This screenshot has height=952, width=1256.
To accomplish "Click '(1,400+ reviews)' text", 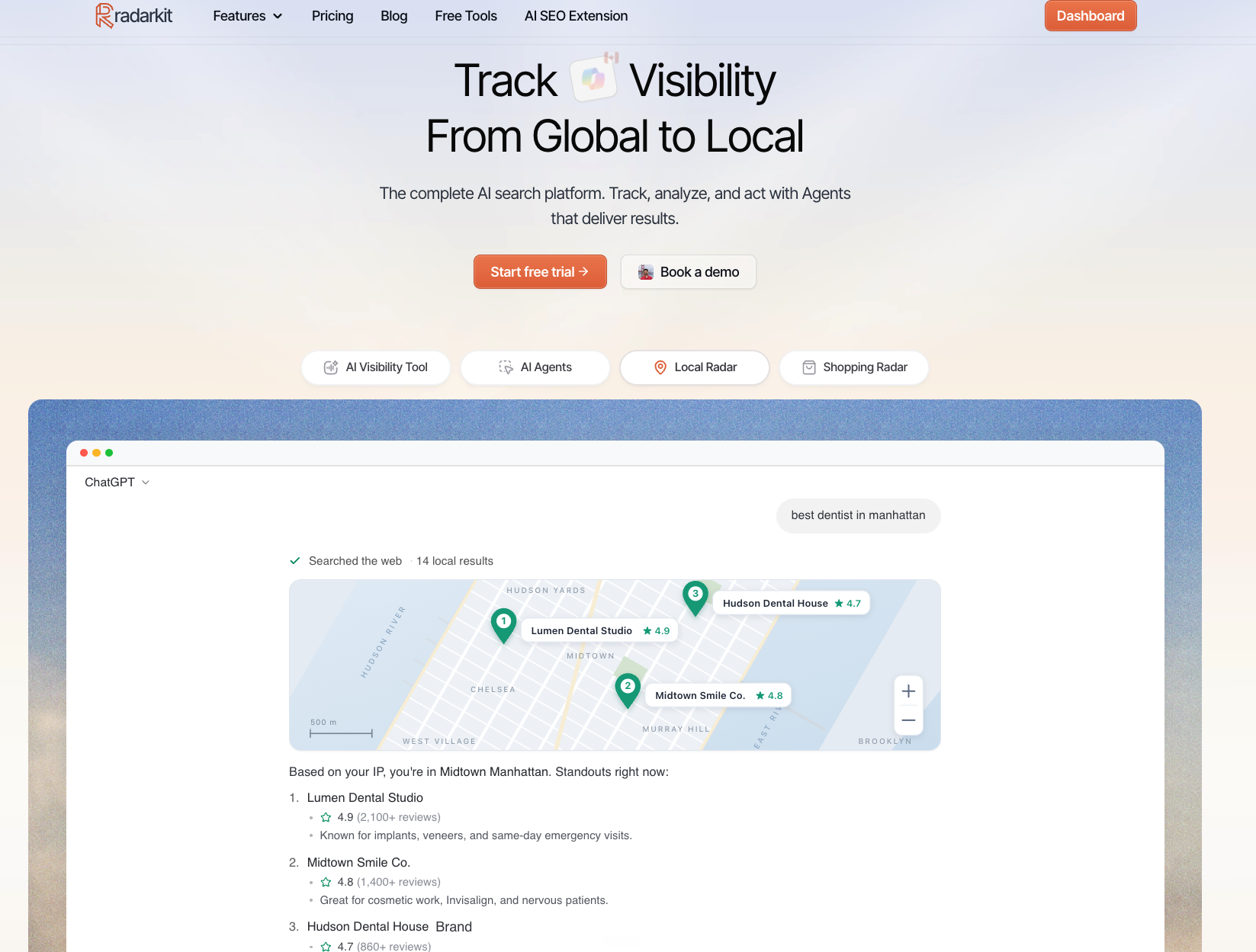I will click(x=399, y=882).
